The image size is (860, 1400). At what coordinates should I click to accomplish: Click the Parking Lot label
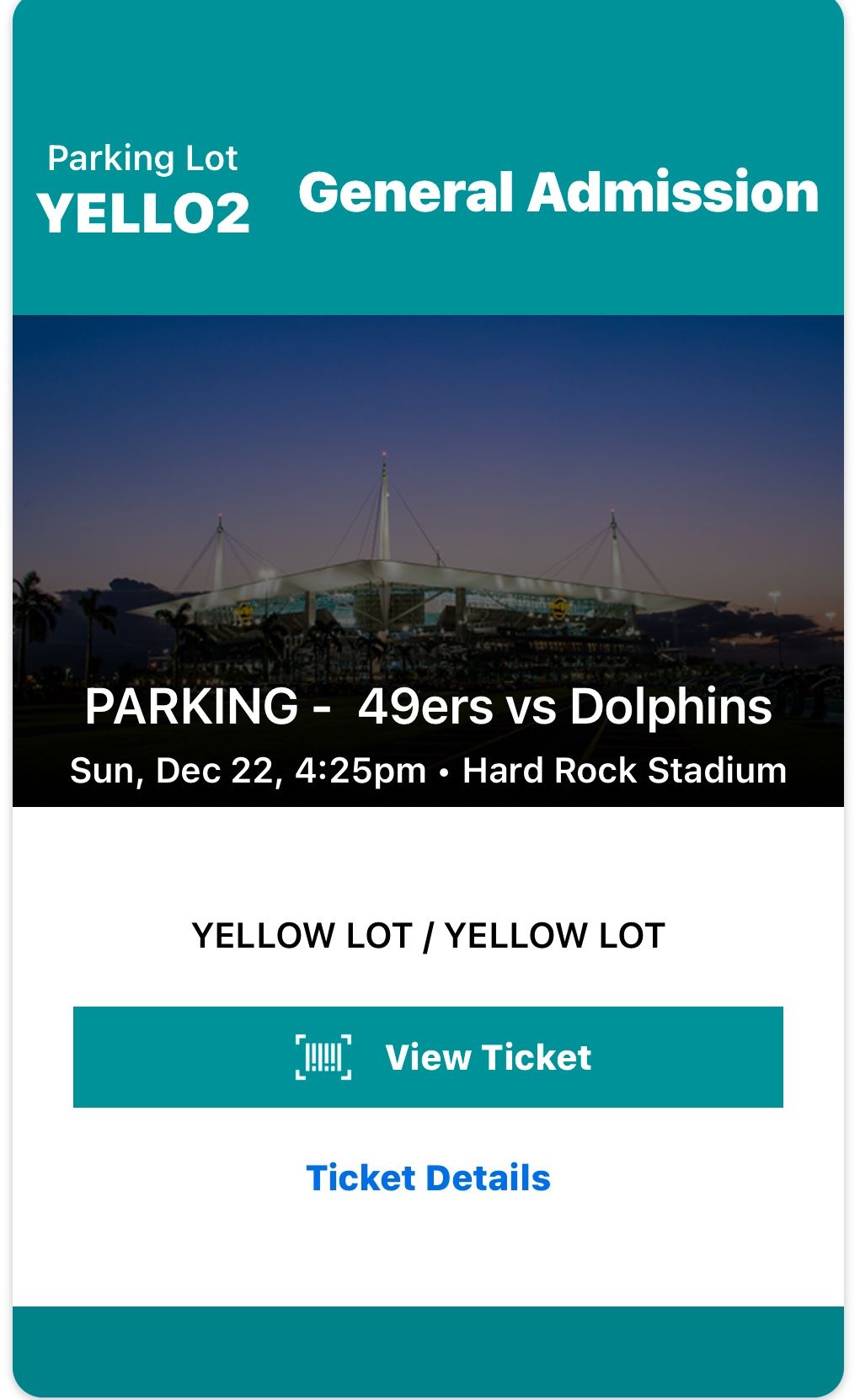pyautogui.click(x=142, y=158)
